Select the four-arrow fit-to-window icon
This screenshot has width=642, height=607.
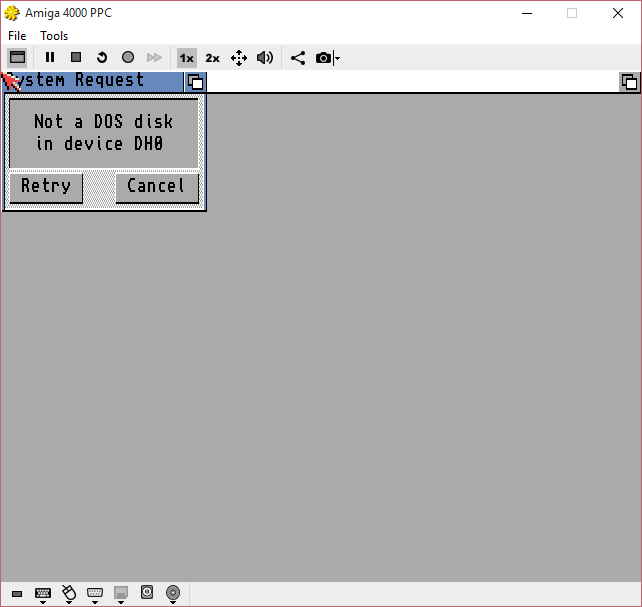(x=239, y=58)
